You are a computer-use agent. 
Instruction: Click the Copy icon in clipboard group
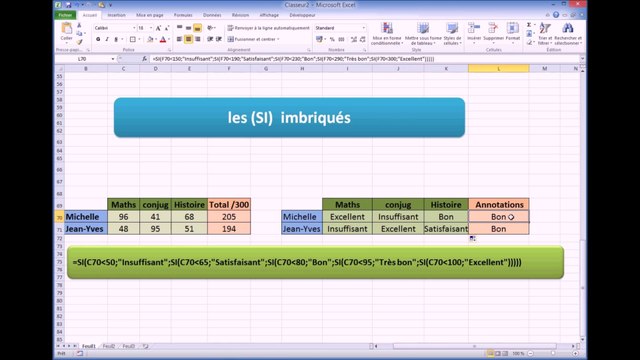80,33
